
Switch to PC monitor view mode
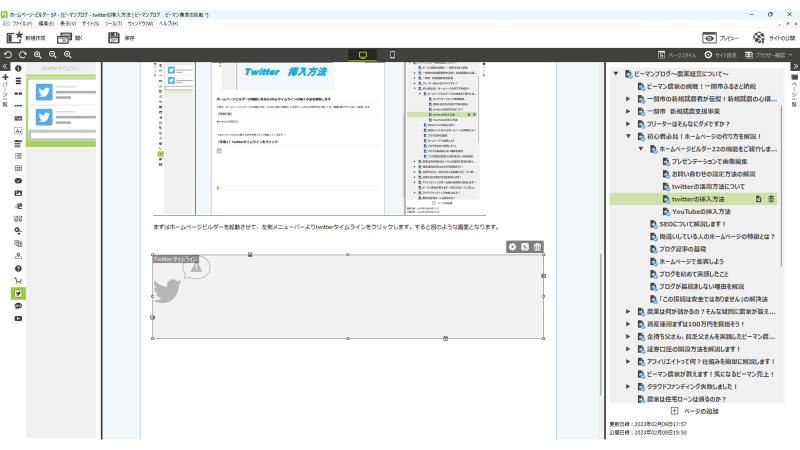click(362, 54)
